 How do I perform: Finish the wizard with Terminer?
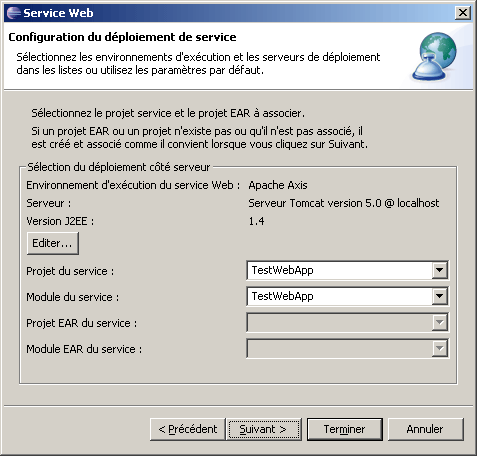click(x=345, y=429)
